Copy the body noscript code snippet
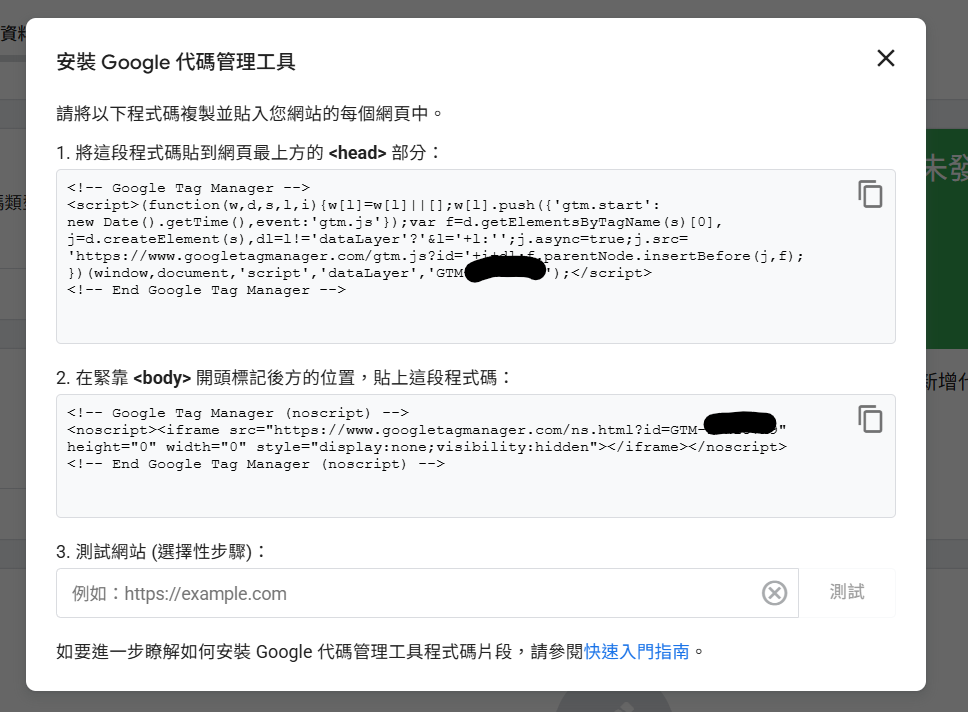Image resolution: width=968 pixels, height=712 pixels. tap(870, 419)
